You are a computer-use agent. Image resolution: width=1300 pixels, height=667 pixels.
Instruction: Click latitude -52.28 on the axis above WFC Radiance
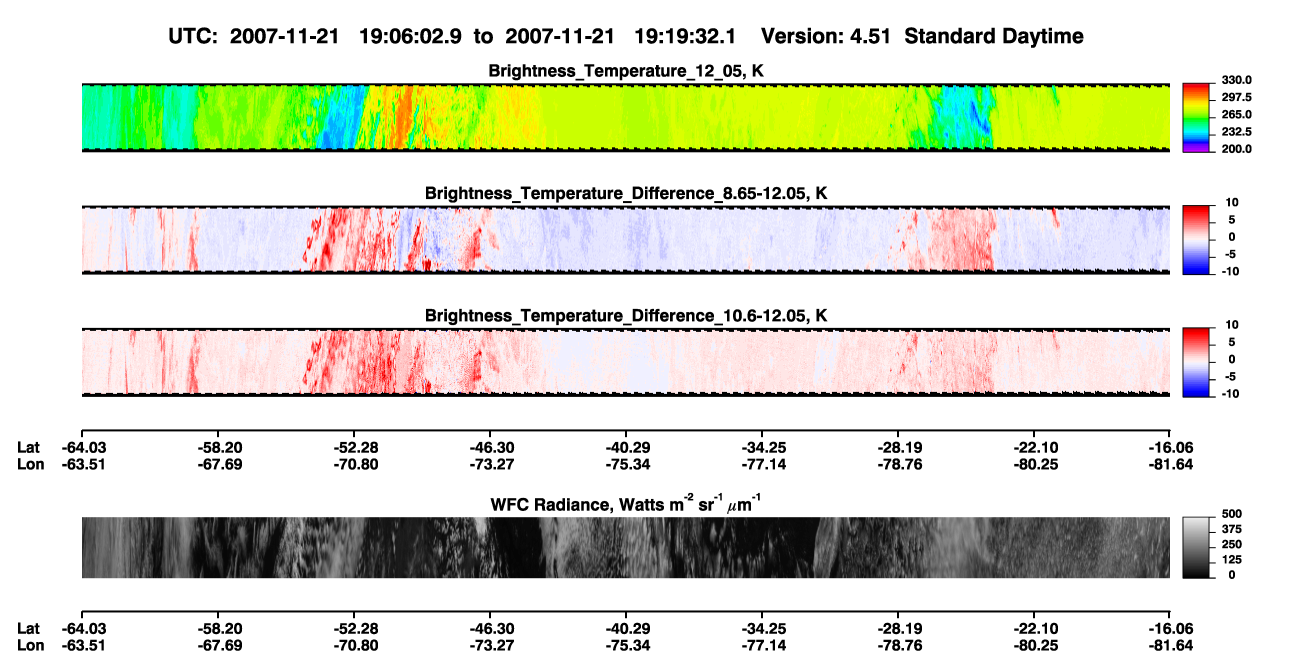[x=355, y=448]
